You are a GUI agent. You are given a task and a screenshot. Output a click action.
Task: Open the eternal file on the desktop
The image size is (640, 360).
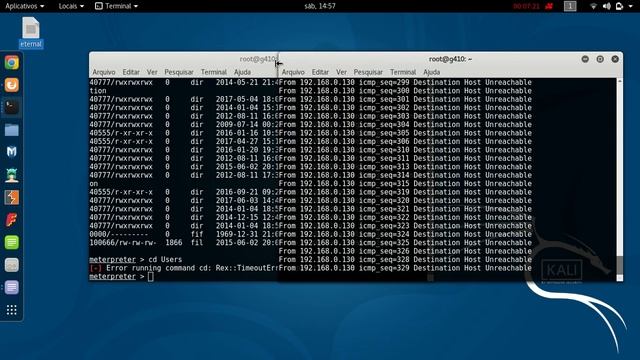tap(31, 32)
